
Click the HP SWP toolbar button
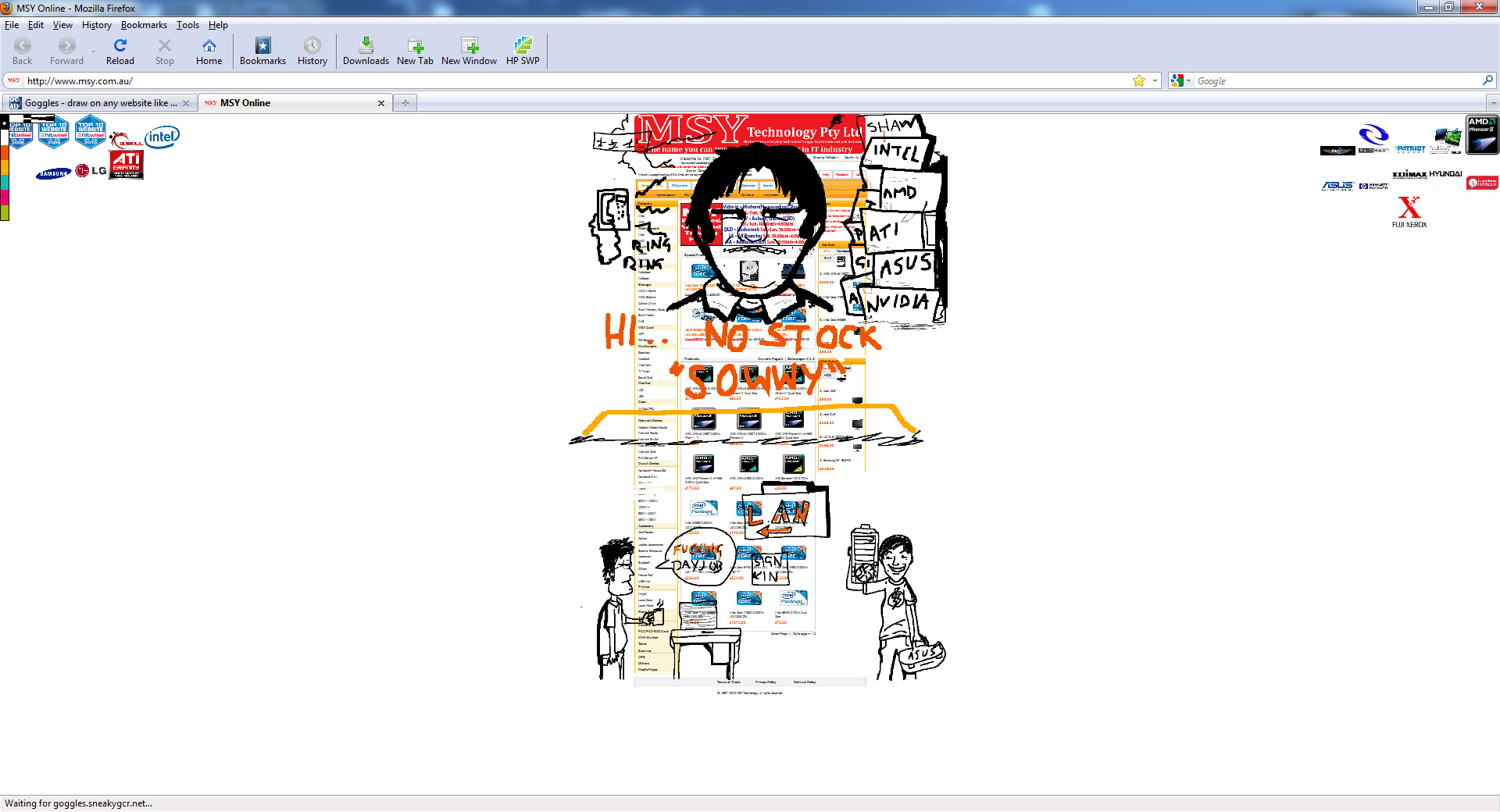[x=523, y=52]
